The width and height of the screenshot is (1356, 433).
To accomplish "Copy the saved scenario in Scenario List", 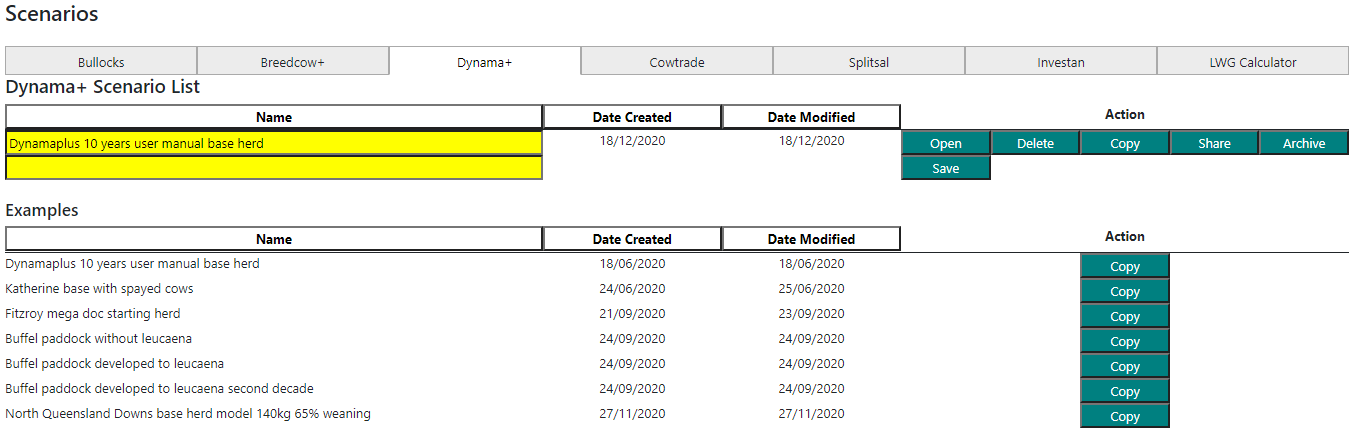I will 1125,143.
